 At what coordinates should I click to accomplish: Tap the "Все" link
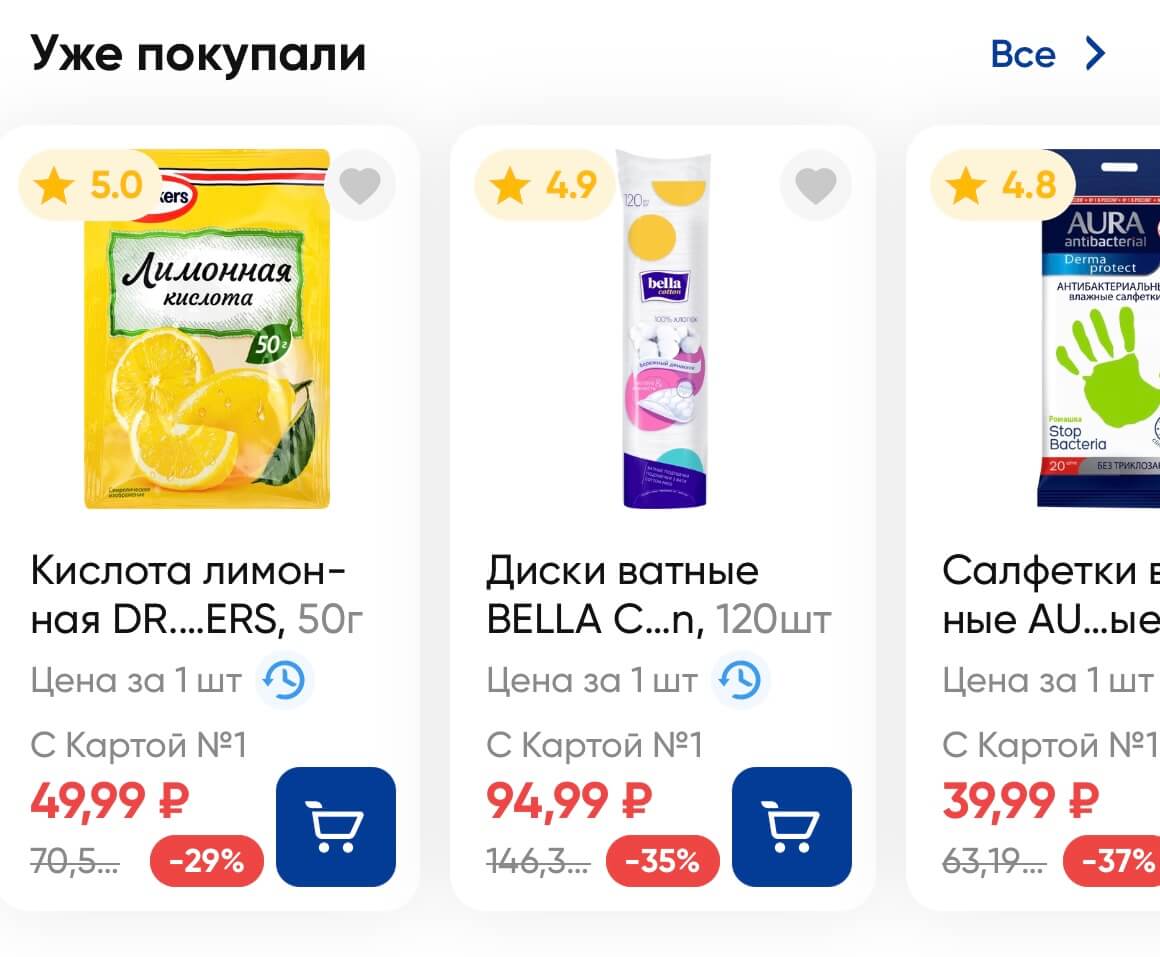click(1023, 54)
